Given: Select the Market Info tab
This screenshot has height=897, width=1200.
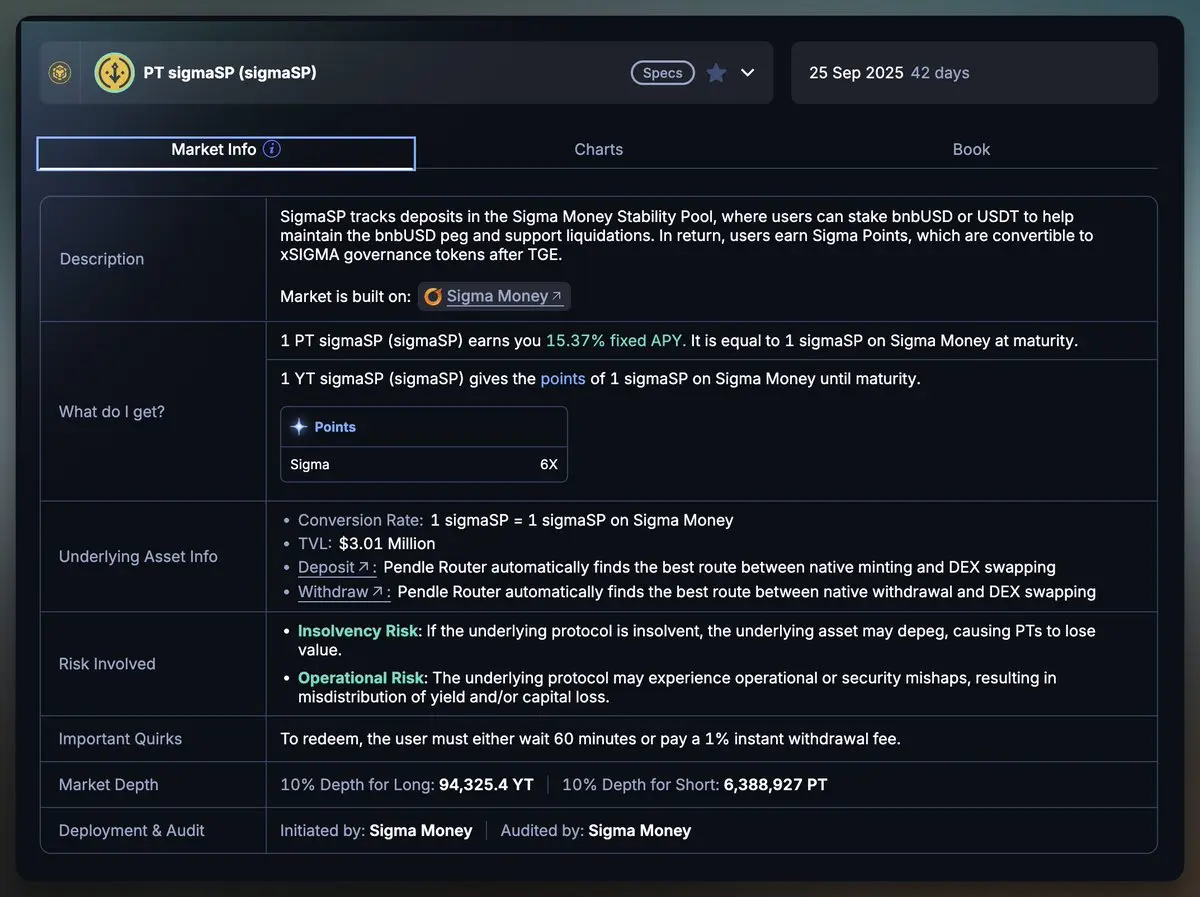Looking at the screenshot, I should [x=226, y=153].
